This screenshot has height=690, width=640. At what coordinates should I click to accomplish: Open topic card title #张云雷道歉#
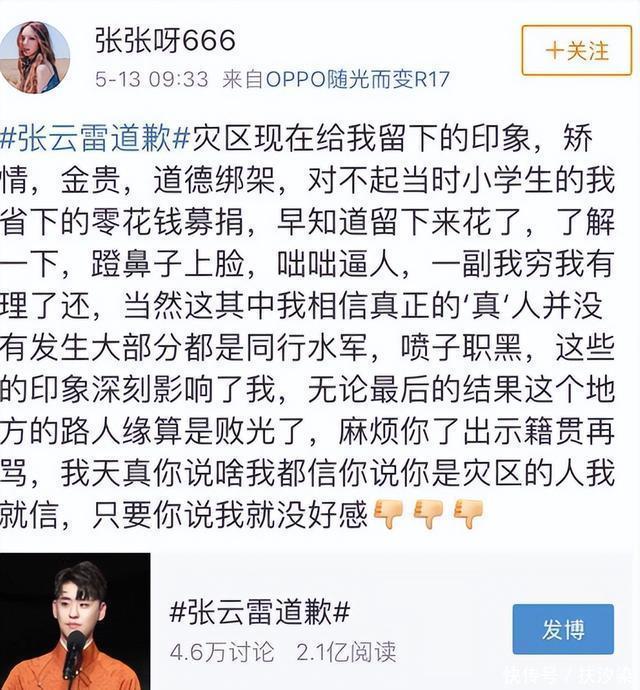[x=260, y=612]
